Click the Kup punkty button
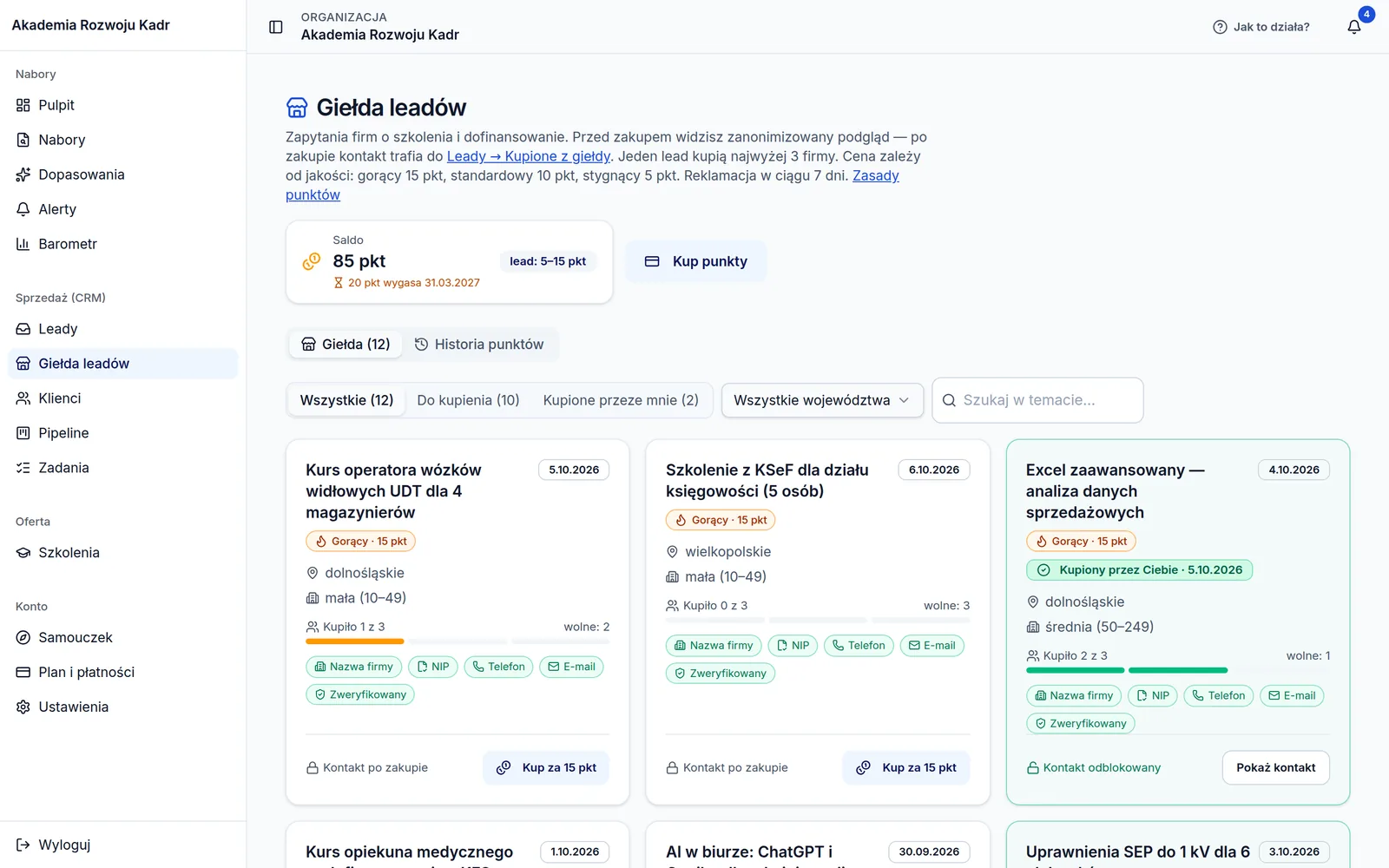 pos(696,261)
